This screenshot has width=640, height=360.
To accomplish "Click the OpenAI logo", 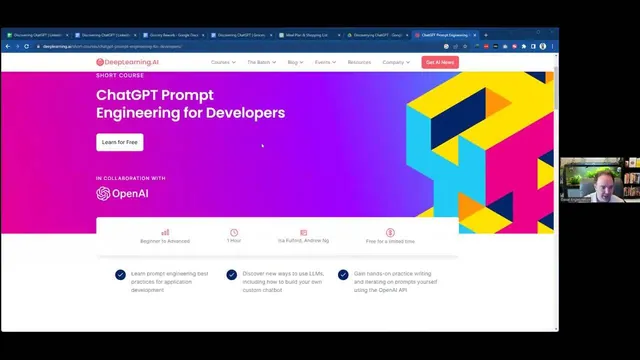I will tap(122, 193).
